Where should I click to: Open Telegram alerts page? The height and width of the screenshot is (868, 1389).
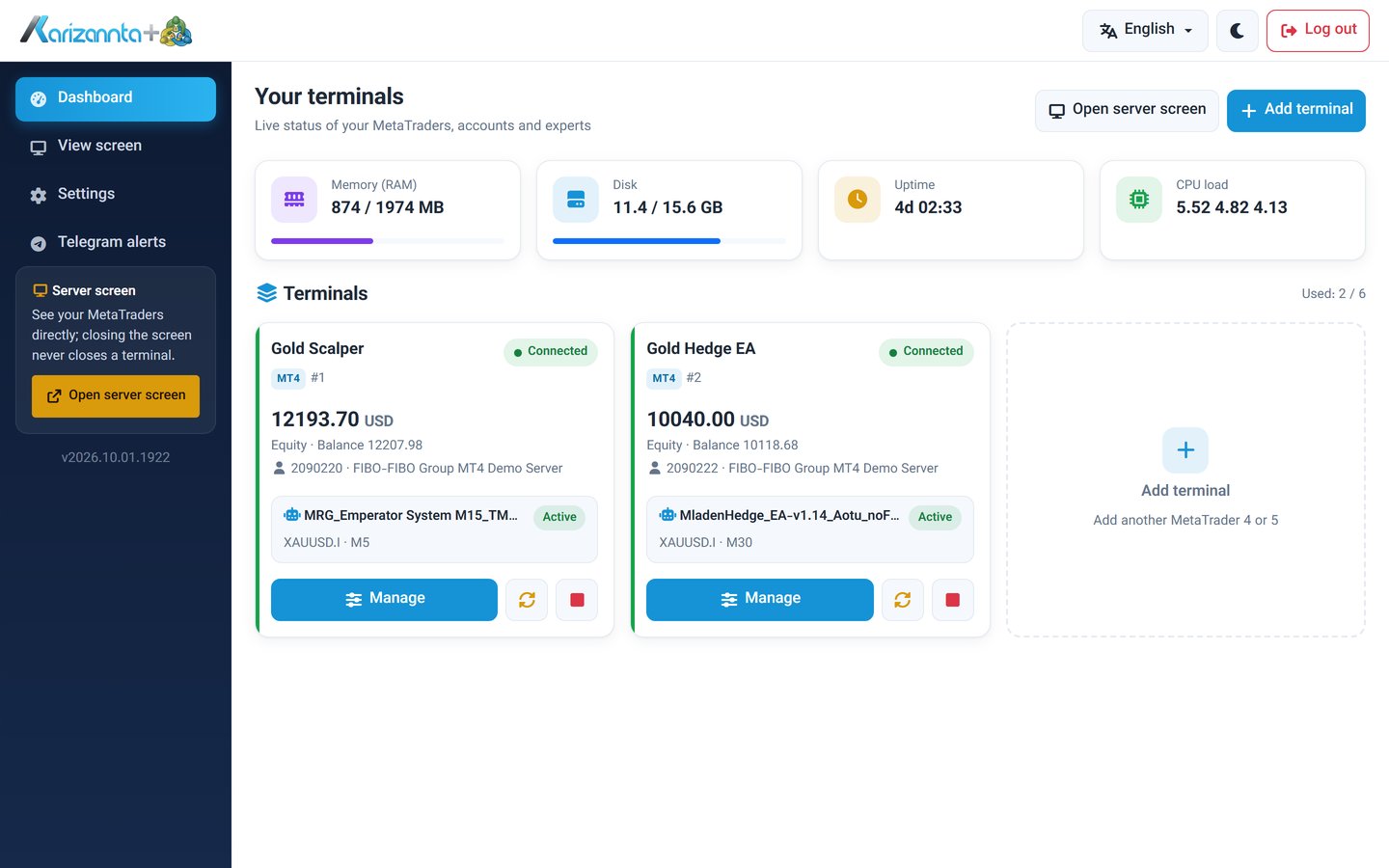tap(116, 243)
